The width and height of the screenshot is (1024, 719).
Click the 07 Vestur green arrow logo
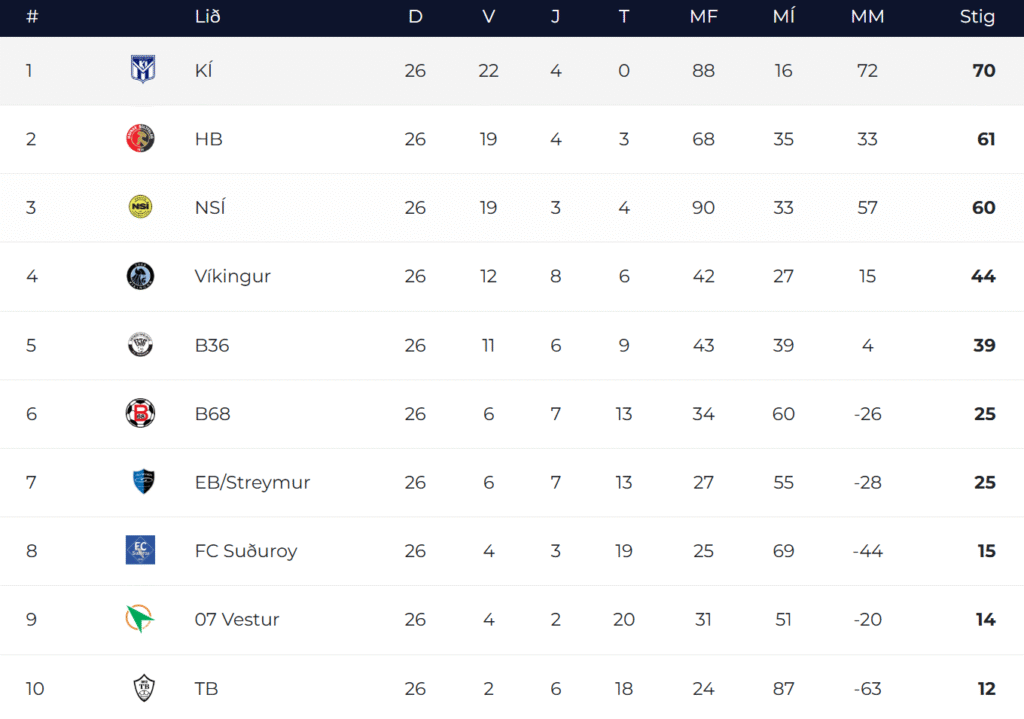140,619
